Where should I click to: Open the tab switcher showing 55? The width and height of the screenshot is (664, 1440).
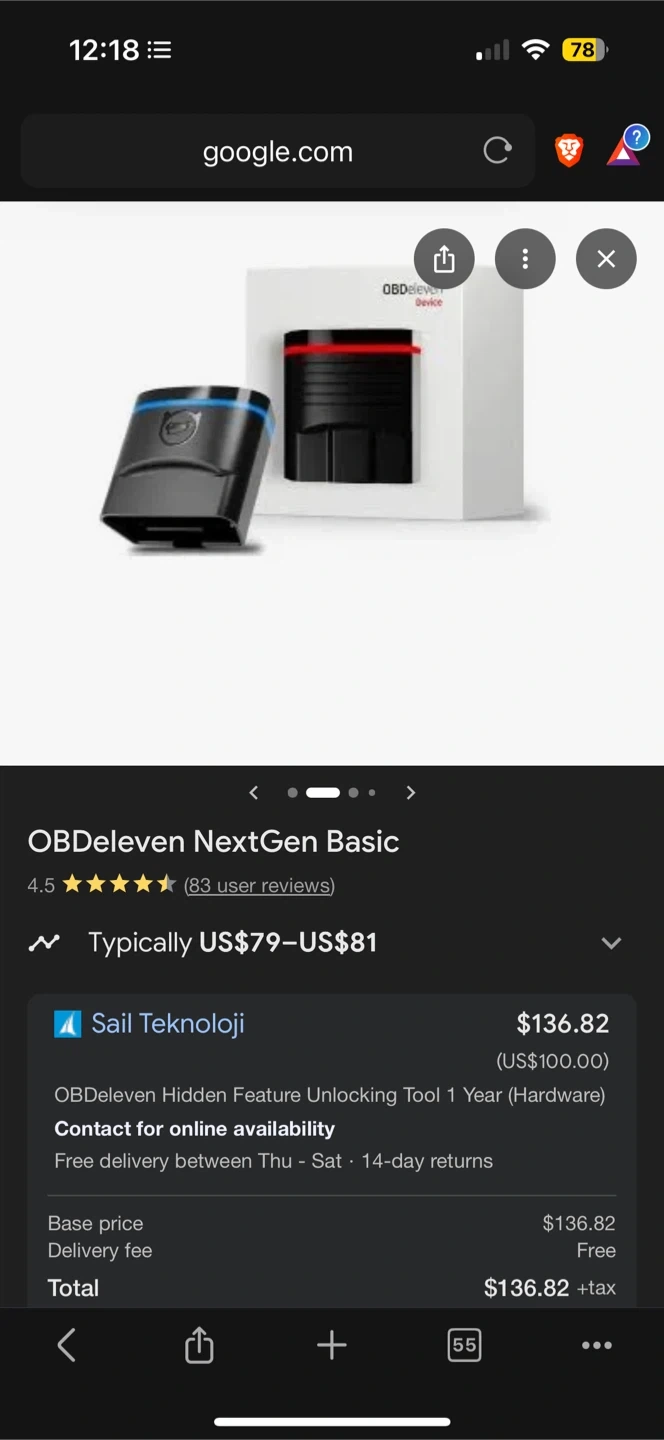tap(464, 1345)
